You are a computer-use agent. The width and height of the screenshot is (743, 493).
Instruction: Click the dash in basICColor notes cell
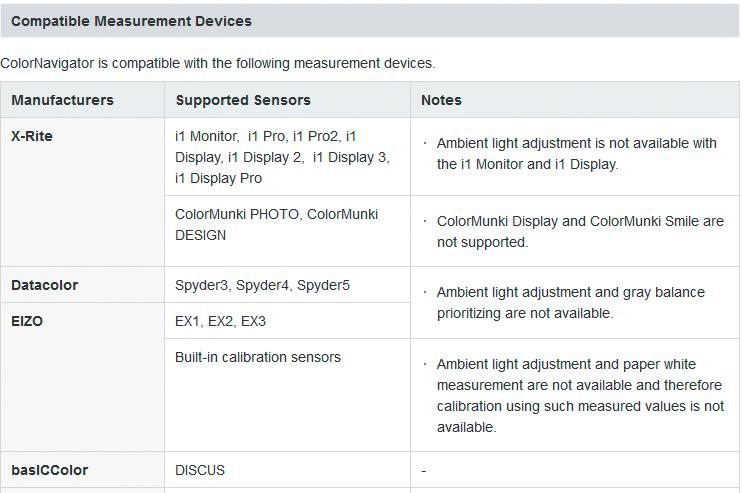(424, 471)
